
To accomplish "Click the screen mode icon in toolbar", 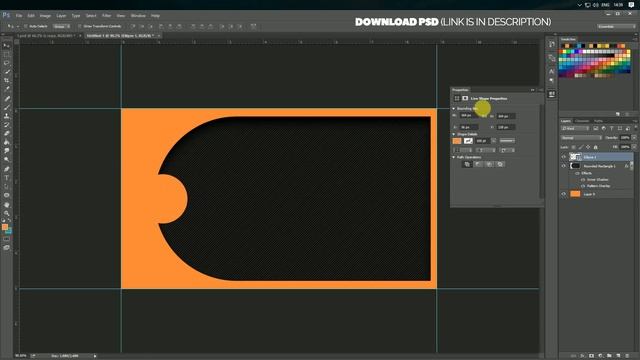I will point(7,247).
